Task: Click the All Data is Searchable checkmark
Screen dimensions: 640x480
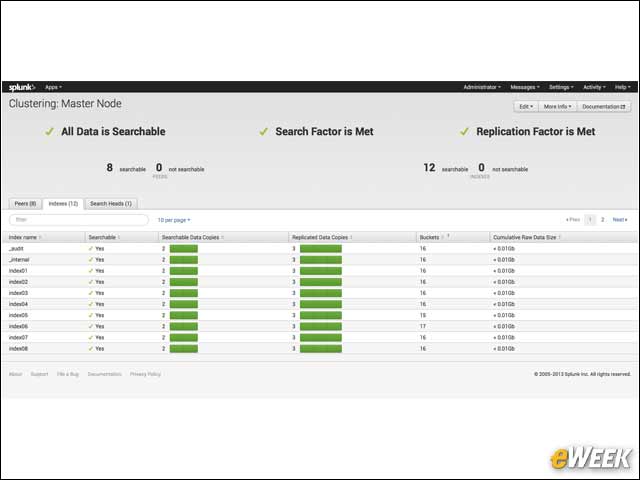Action: 49,131
